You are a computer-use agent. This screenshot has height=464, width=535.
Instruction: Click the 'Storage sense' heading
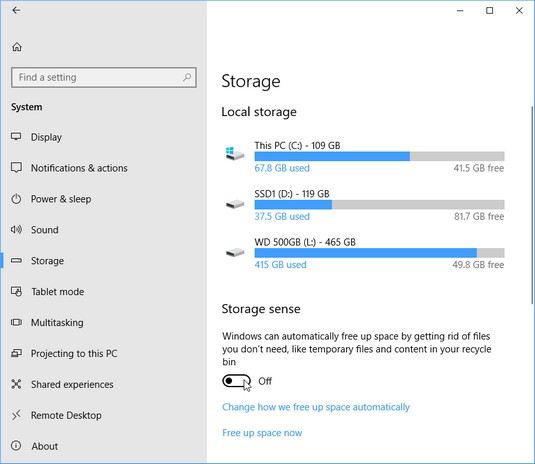pyautogui.click(x=261, y=309)
